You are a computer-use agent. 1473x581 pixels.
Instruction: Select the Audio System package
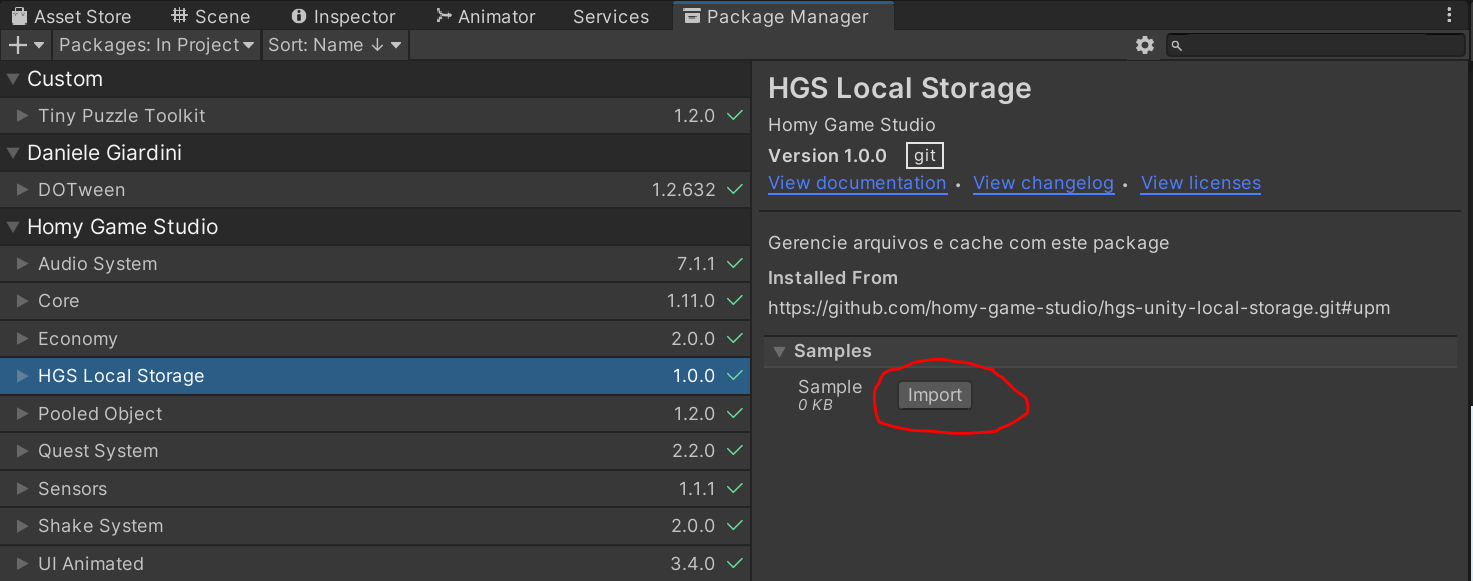[x=375, y=264]
